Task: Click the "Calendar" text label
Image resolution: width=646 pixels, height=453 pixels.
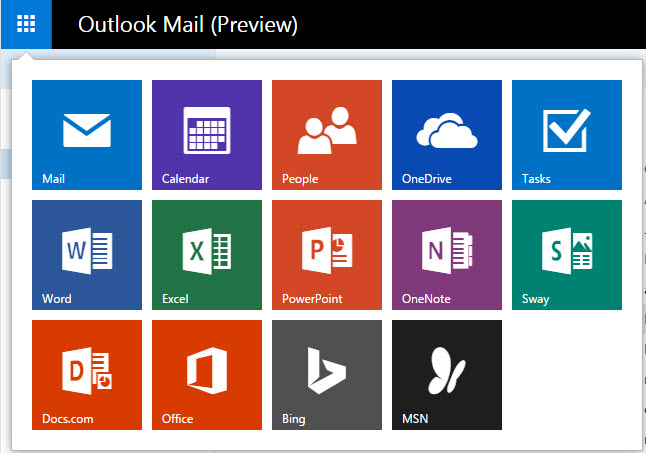Action: coord(185,179)
